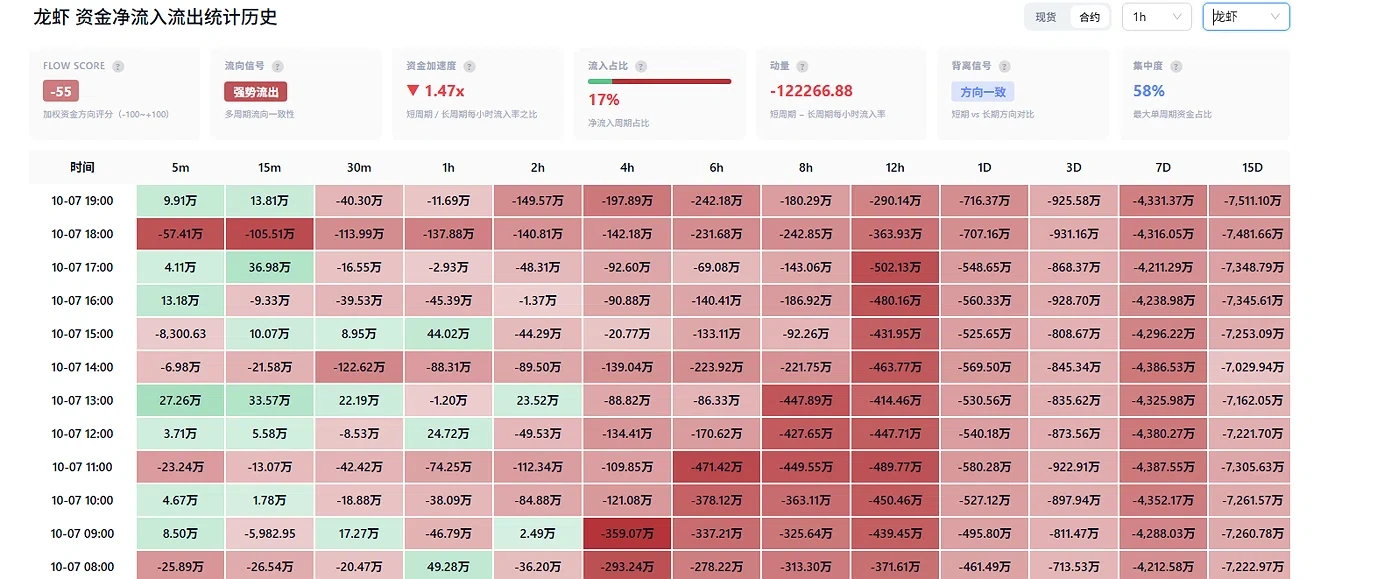Click the 12h column header

click(895, 167)
